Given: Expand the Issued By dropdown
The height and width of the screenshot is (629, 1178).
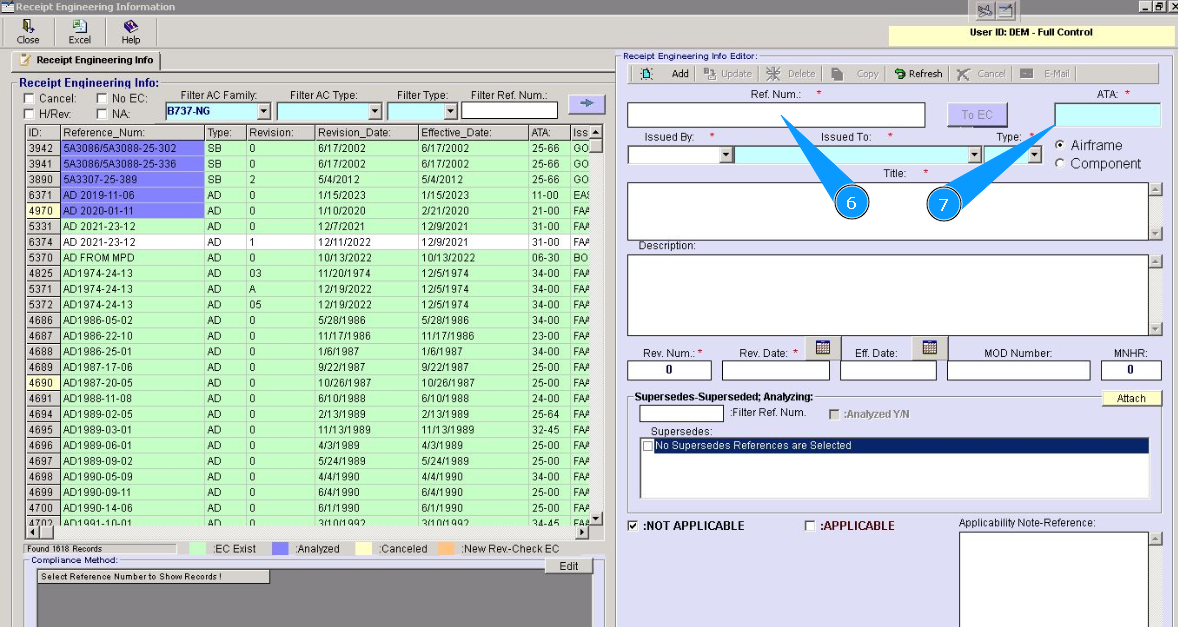Looking at the screenshot, I should pos(726,155).
